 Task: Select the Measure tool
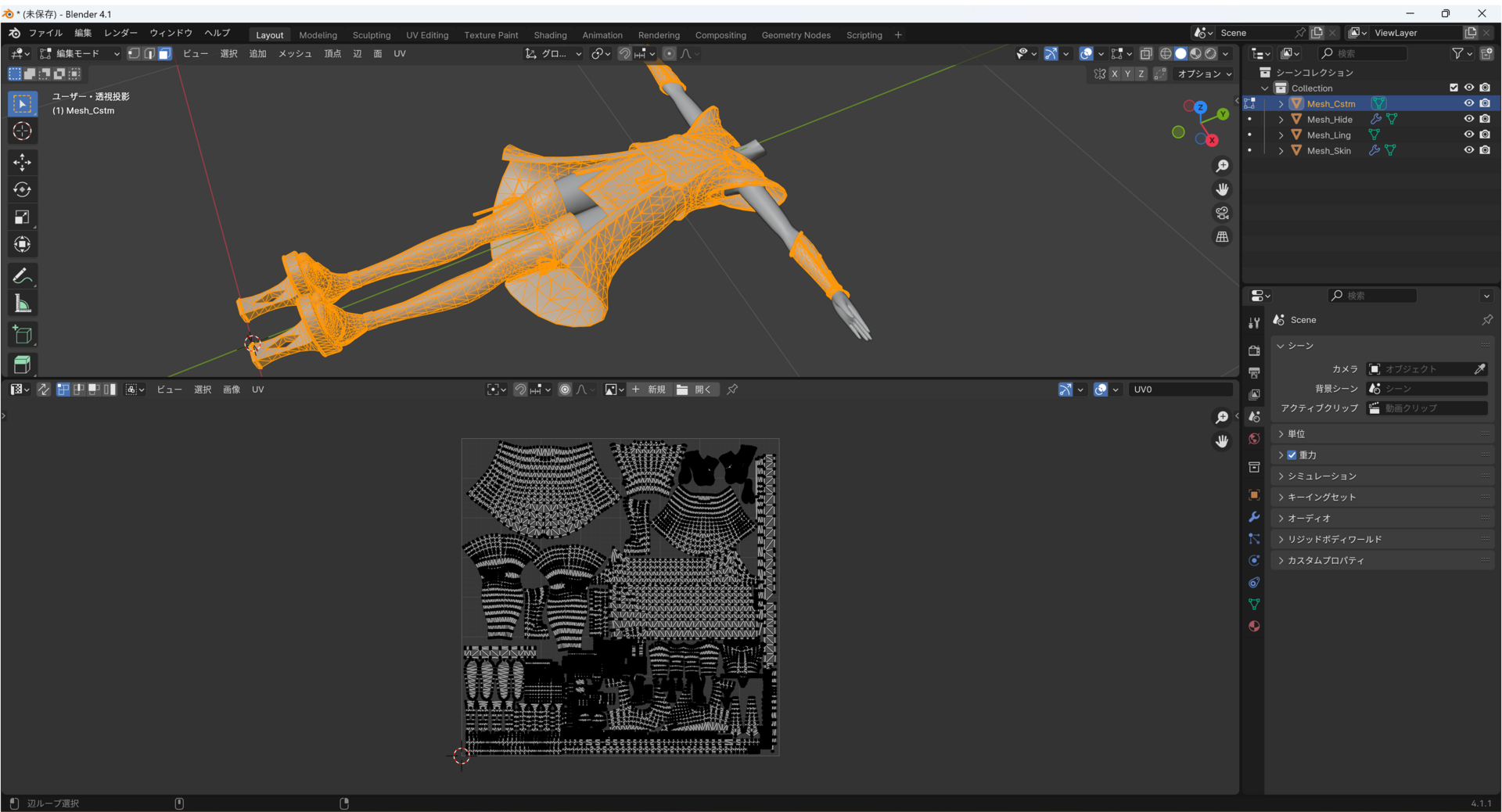click(x=22, y=304)
